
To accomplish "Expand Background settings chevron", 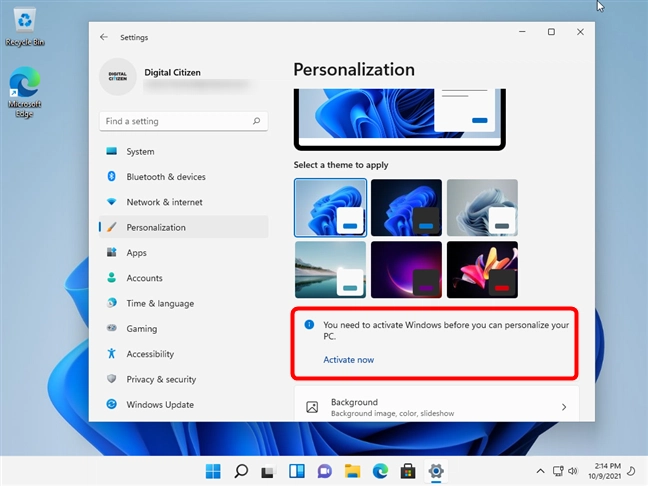I will click(x=564, y=407).
